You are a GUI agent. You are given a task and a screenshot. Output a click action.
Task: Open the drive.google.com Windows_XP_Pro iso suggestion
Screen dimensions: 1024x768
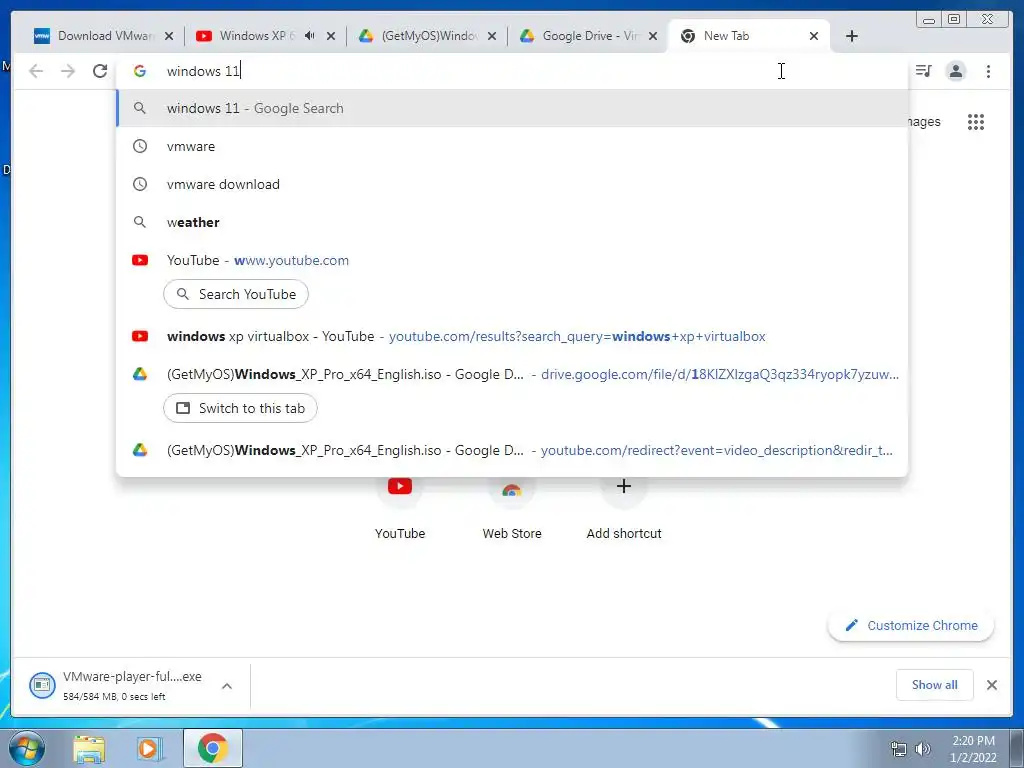513,374
